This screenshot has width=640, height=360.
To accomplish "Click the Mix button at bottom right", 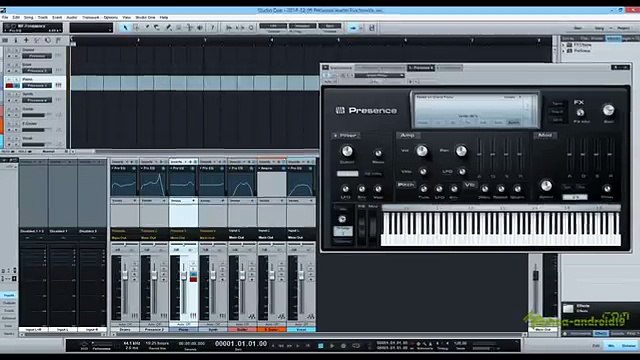I will tap(611, 346).
